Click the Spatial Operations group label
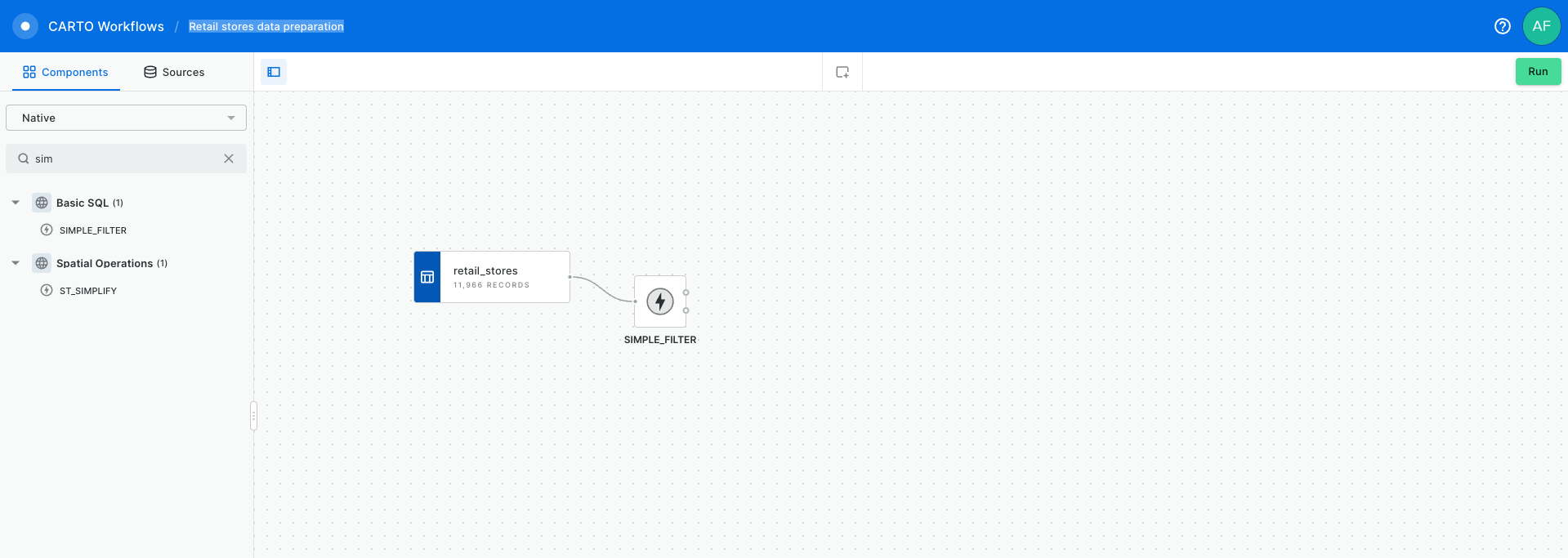The image size is (1568, 558). 105,263
